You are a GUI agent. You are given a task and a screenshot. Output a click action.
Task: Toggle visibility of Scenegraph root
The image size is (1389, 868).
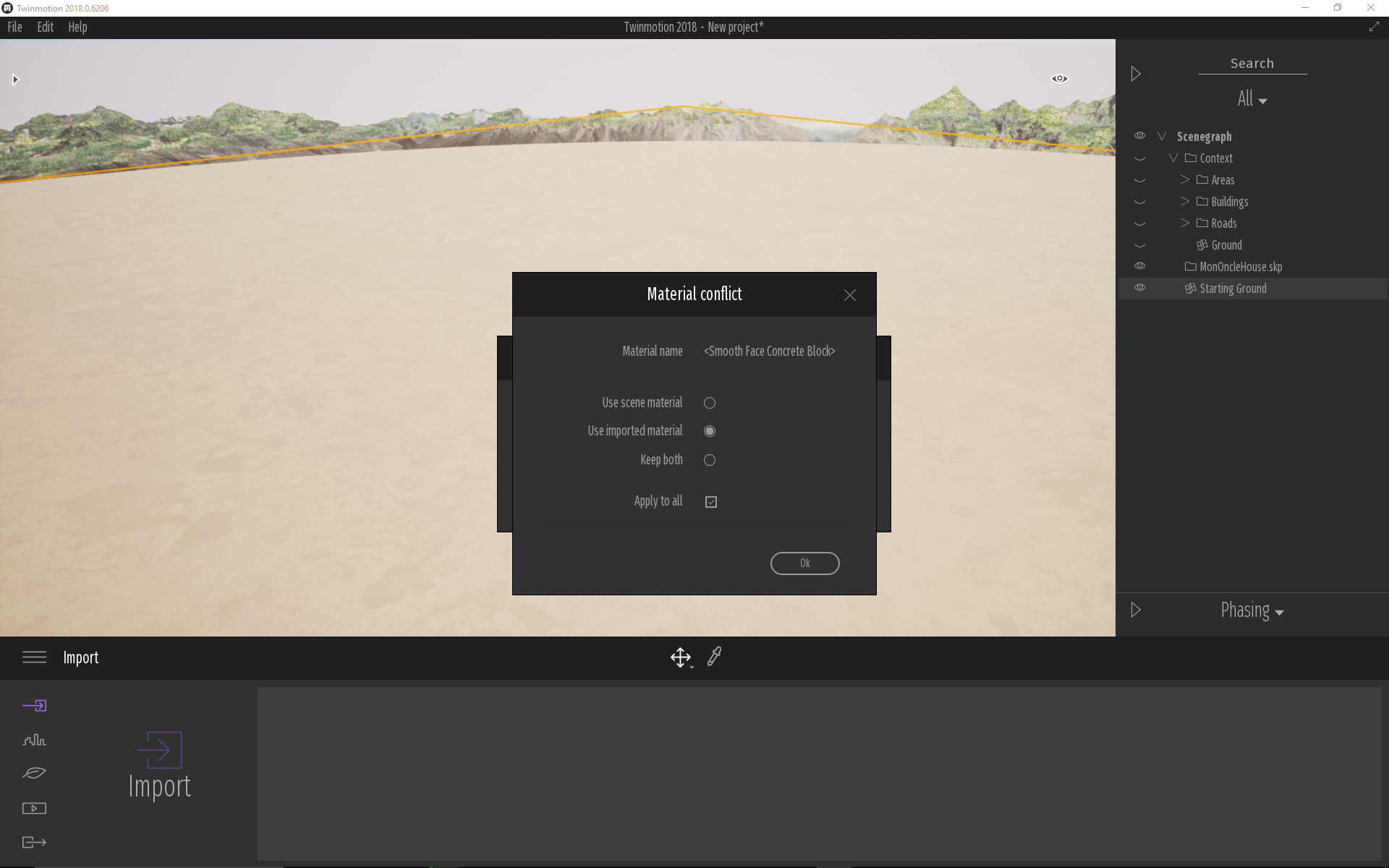coord(1139,135)
